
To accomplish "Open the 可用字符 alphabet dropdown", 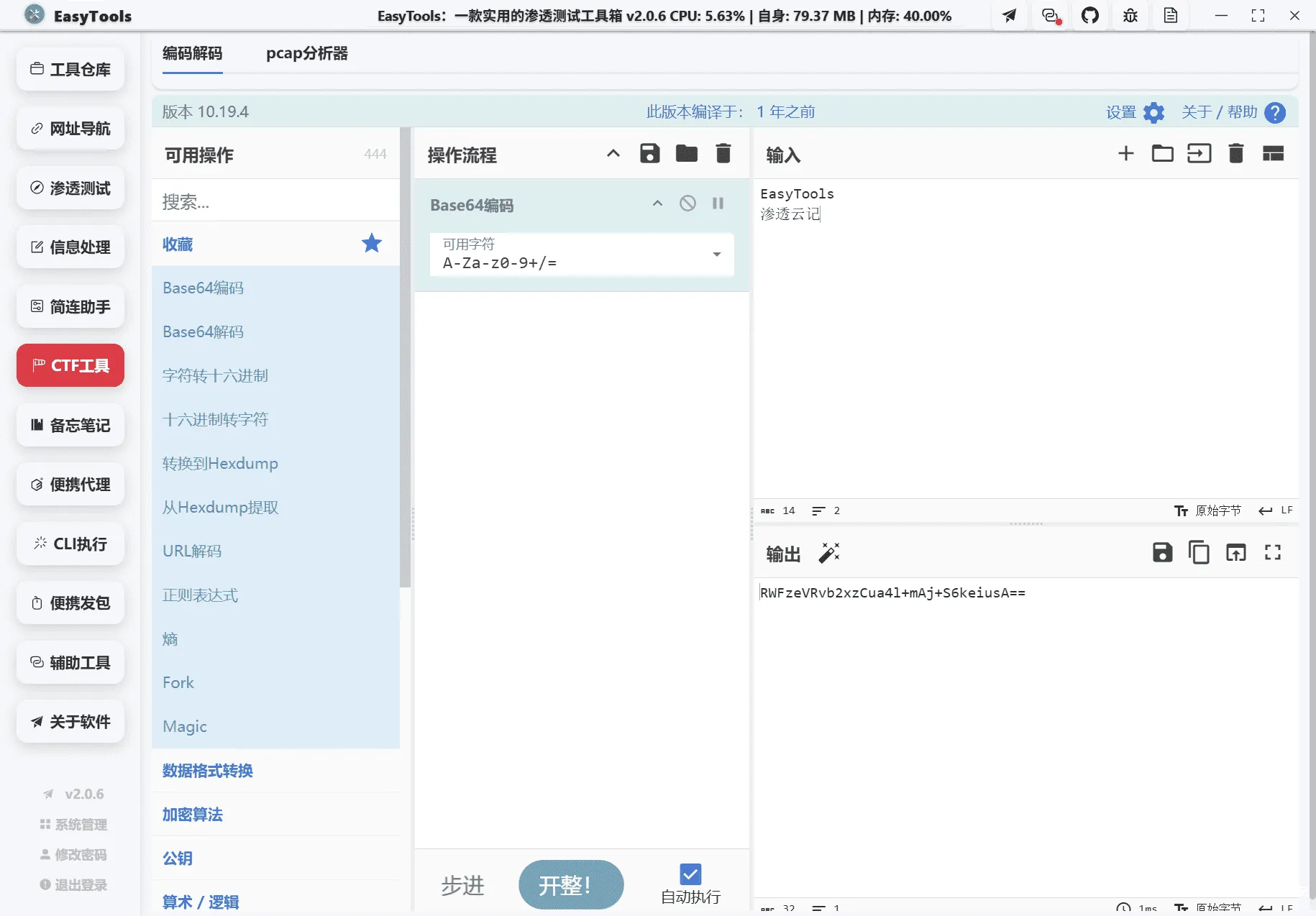I will click(716, 255).
